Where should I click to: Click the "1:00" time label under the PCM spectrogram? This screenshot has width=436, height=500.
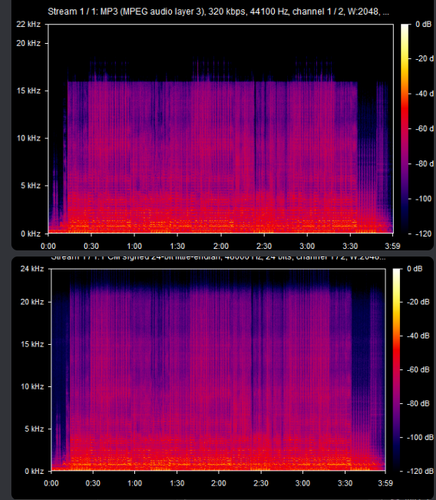tap(135, 483)
